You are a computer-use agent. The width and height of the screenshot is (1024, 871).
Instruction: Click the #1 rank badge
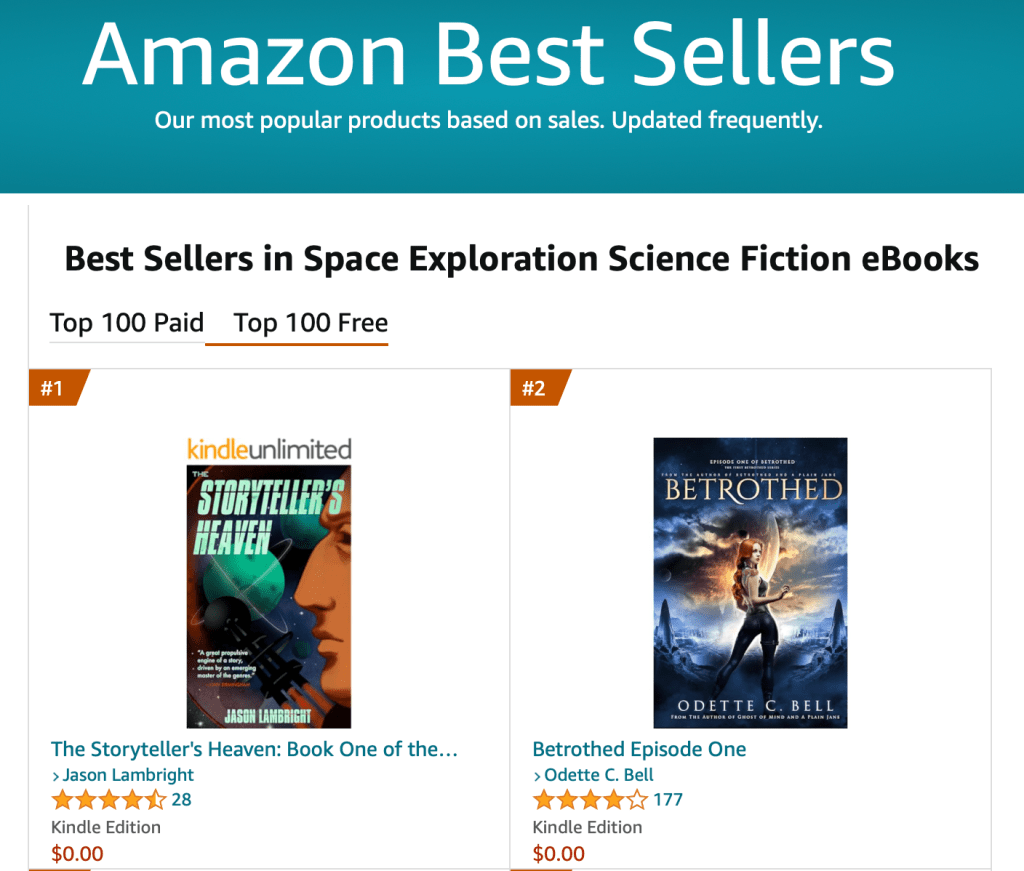(55, 388)
